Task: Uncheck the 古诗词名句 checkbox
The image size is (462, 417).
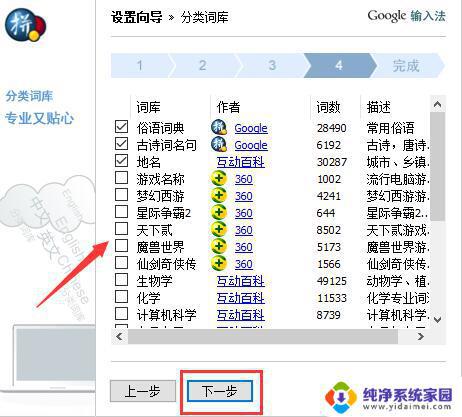Action: pos(121,144)
